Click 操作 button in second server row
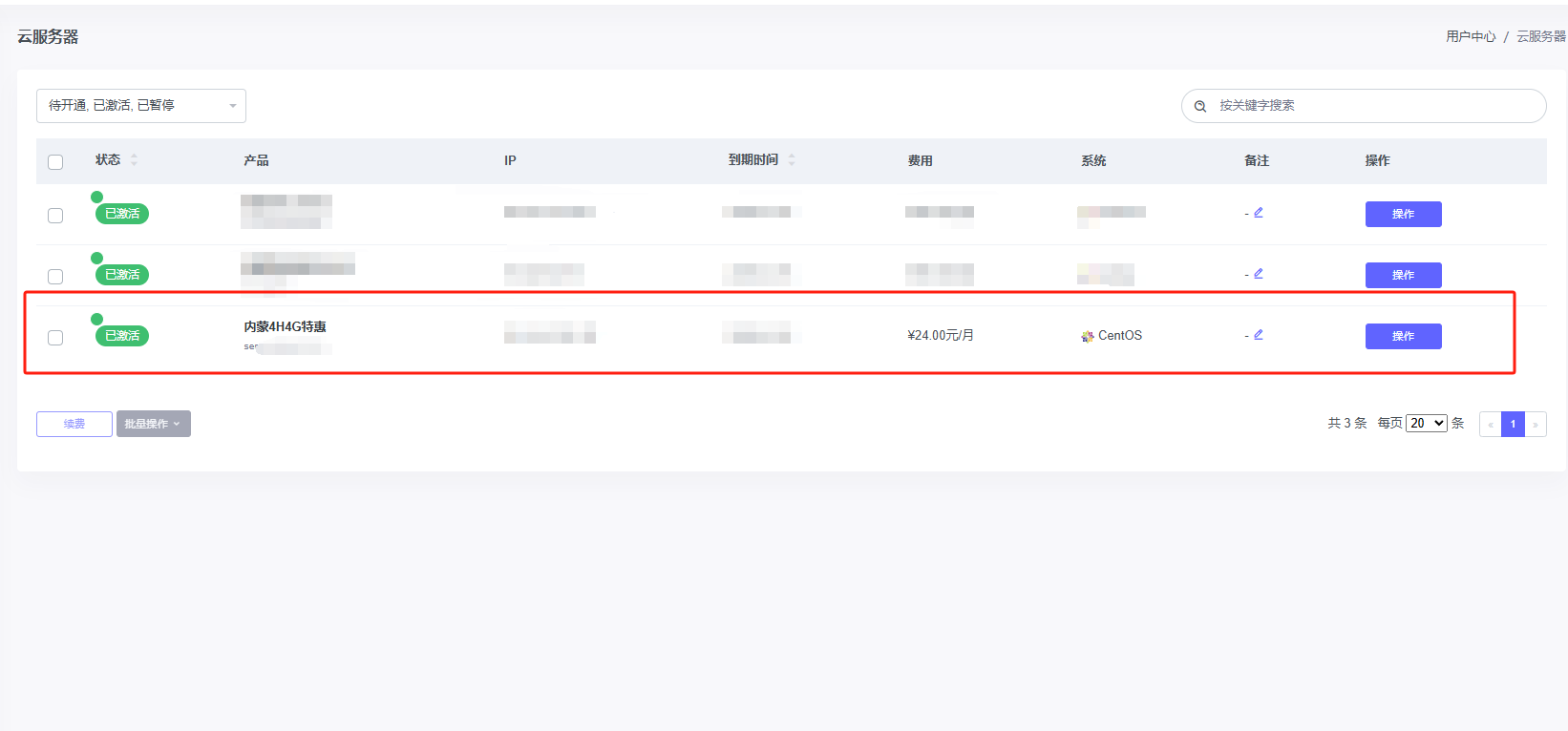 coord(1403,275)
